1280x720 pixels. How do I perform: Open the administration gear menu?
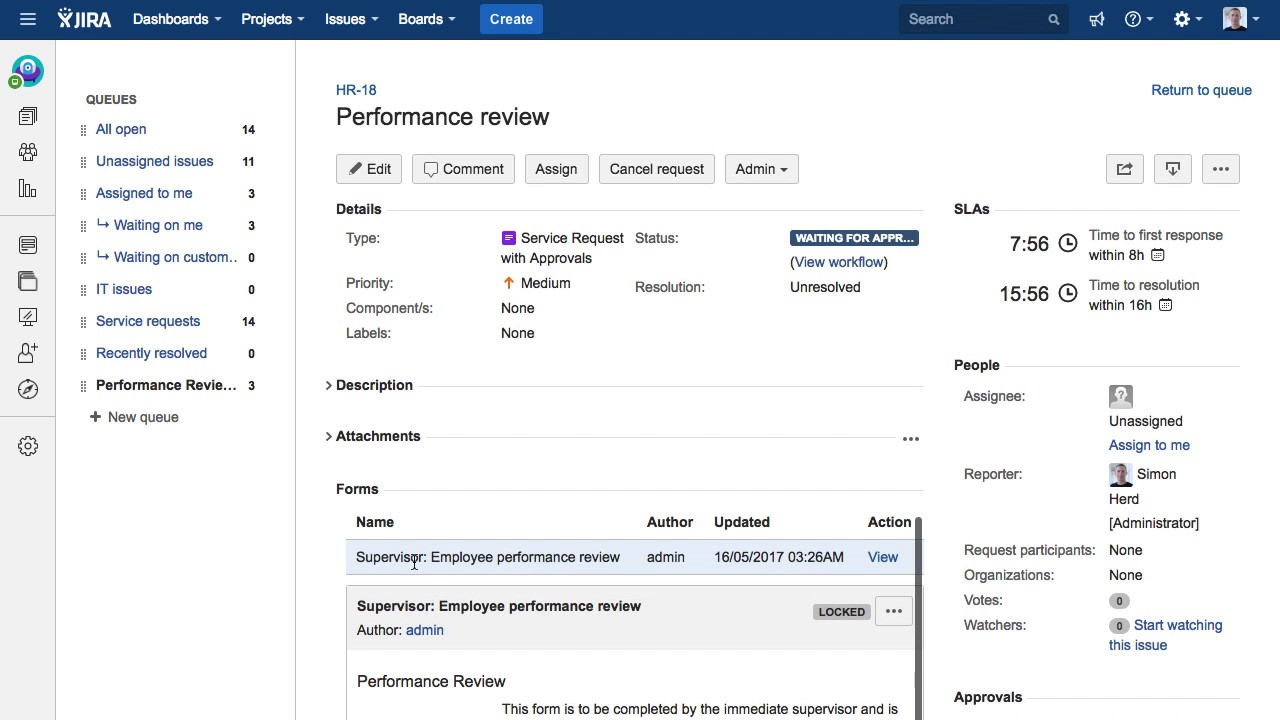tap(1187, 19)
